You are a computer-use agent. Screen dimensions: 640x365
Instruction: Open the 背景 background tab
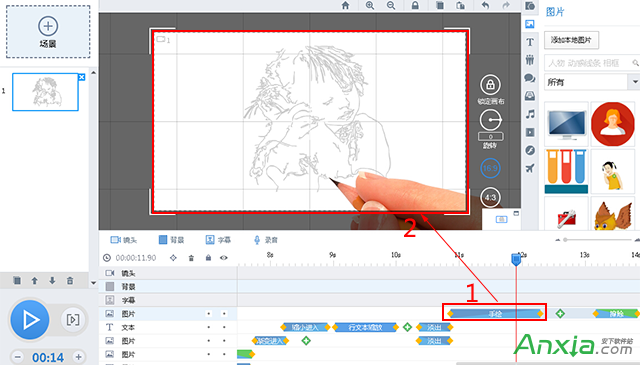pyautogui.click(x=171, y=240)
